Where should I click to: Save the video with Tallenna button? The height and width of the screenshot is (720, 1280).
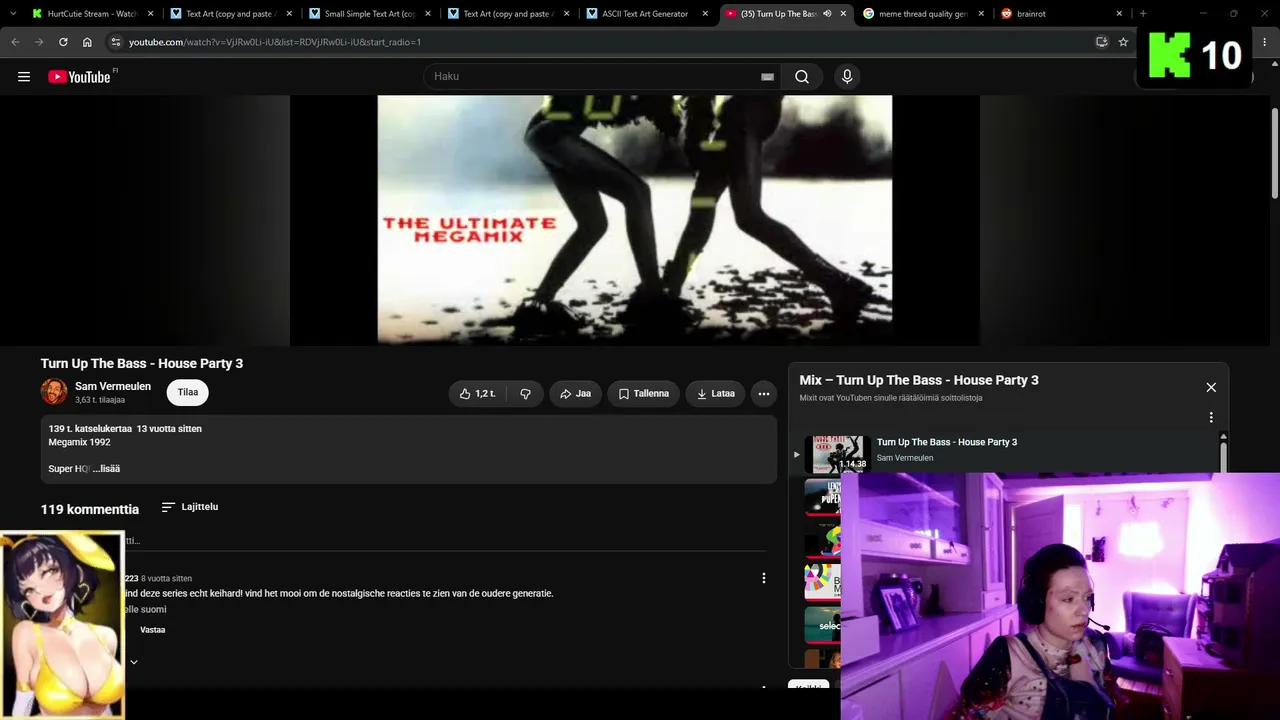pos(644,394)
